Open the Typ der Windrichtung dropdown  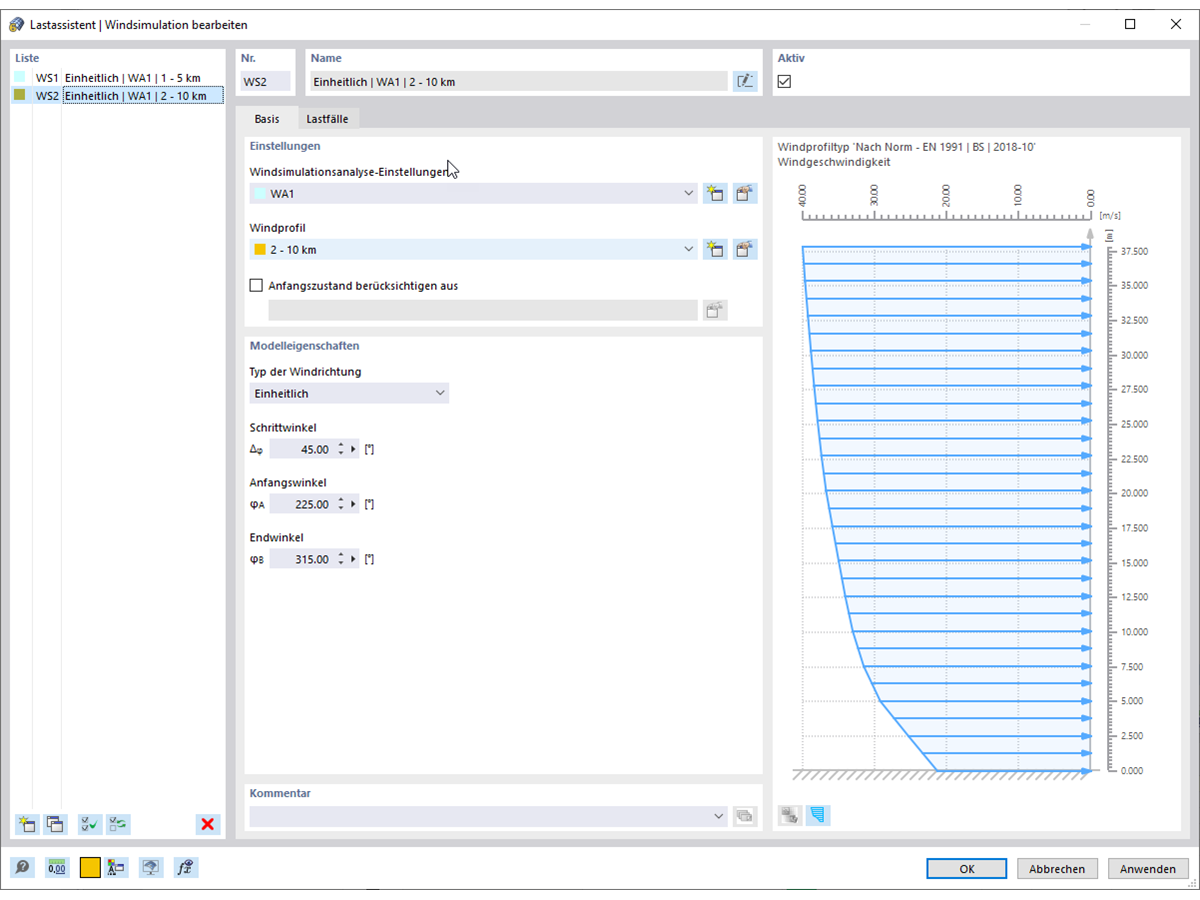pos(349,394)
